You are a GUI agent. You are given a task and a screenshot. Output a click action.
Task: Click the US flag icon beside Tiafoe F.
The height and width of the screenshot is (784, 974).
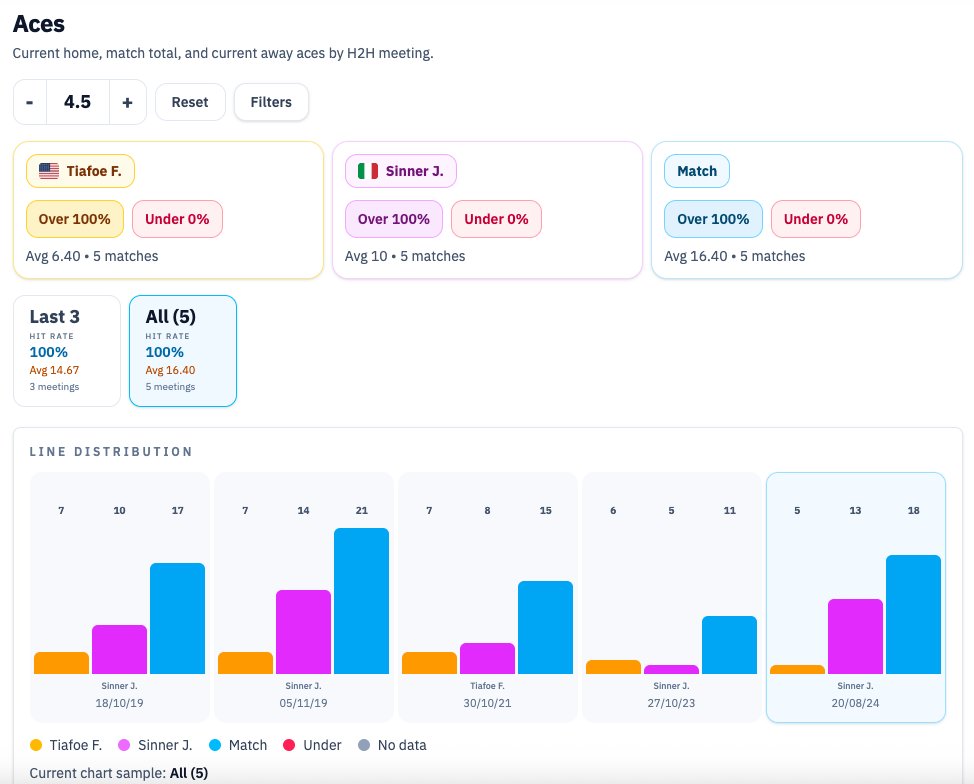(x=47, y=170)
